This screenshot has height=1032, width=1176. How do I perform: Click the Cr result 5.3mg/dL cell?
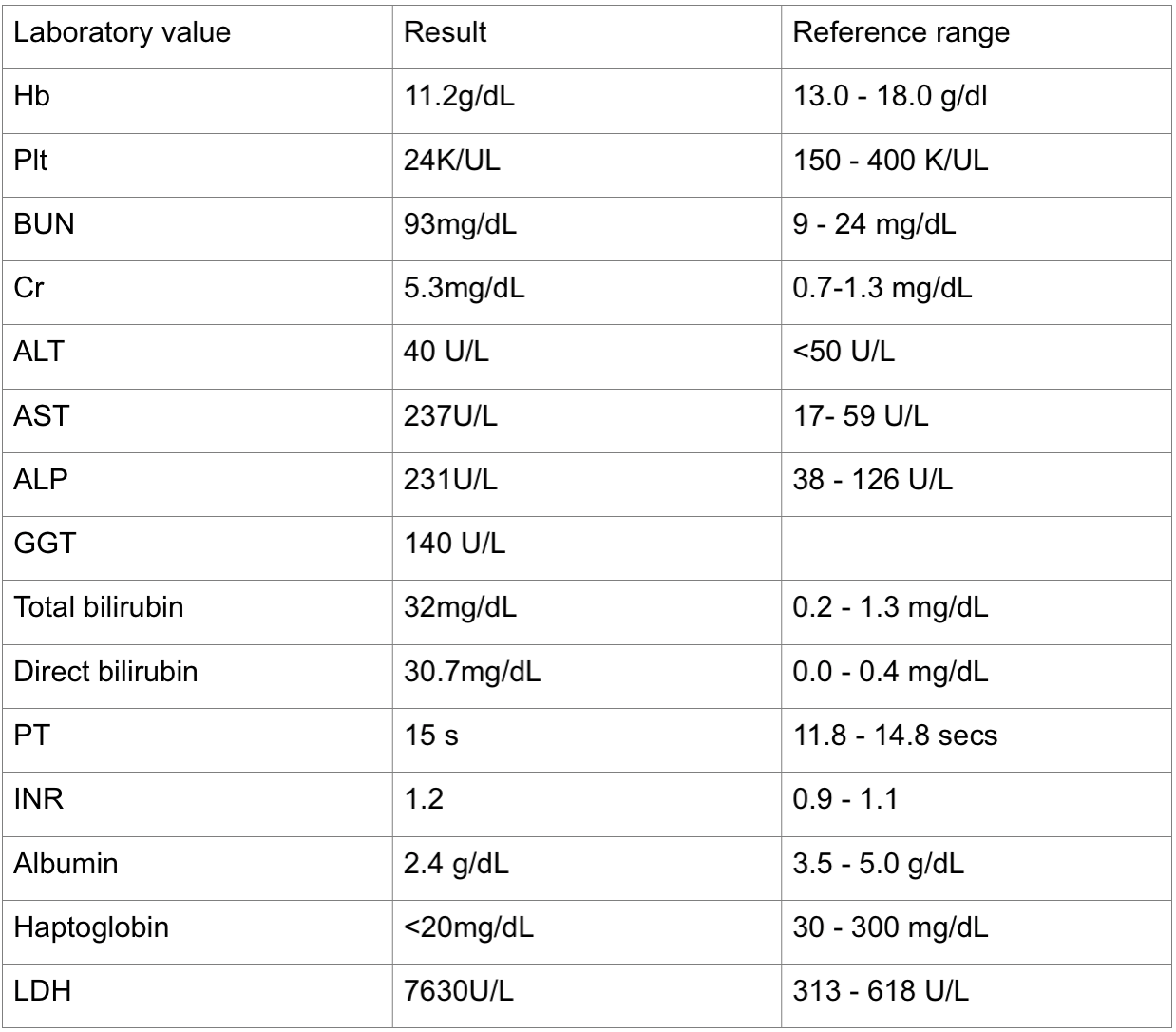click(465, 289)
